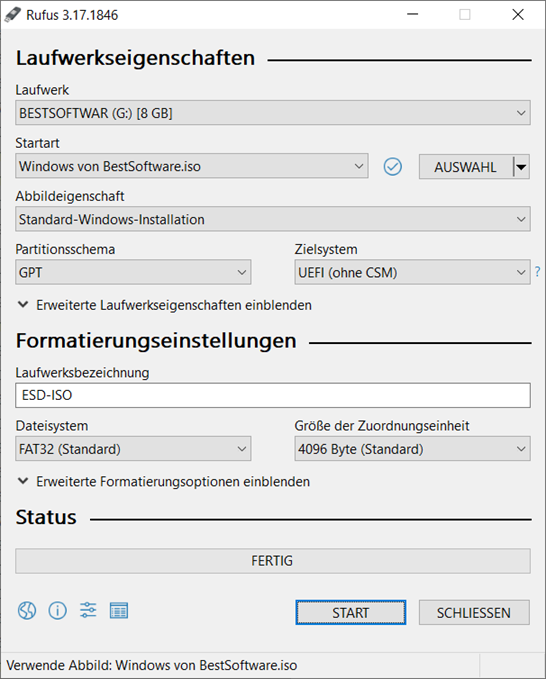Open the Zielsystem UEFI dropdown
The width and height of the screenshot is (546, 679).
pyautogui.click(x=412, y=272)
